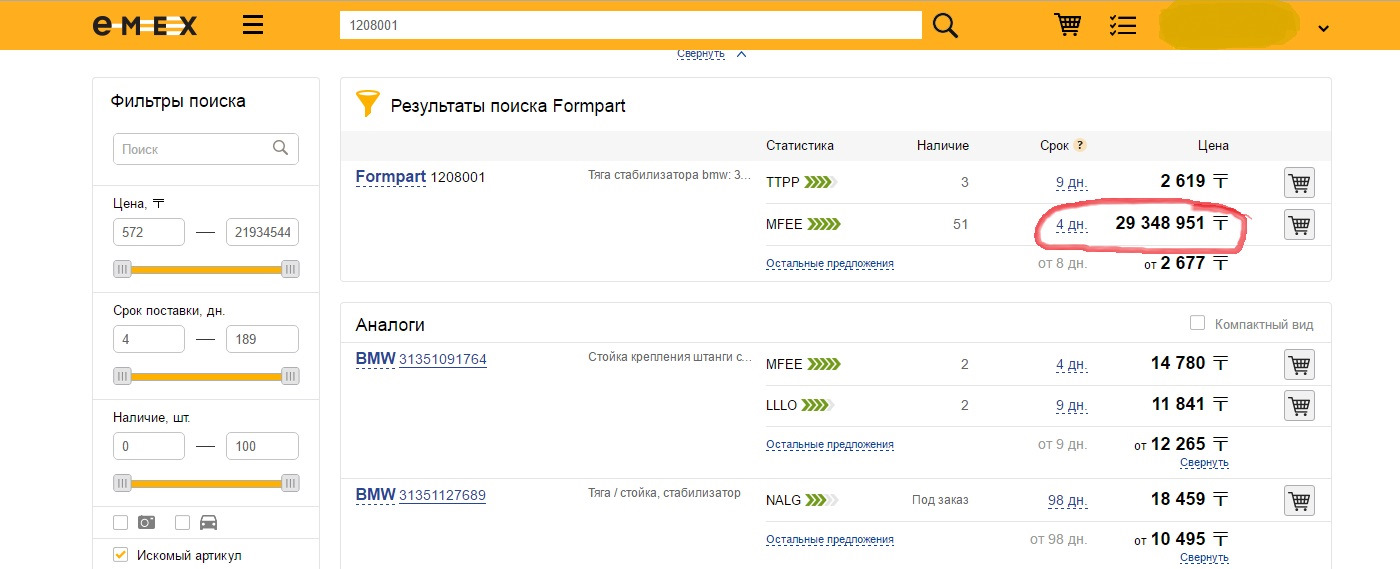Collapse the BMW 31351091764 offers via Свернуть

pyautogui.click(x=1204, y=463)
